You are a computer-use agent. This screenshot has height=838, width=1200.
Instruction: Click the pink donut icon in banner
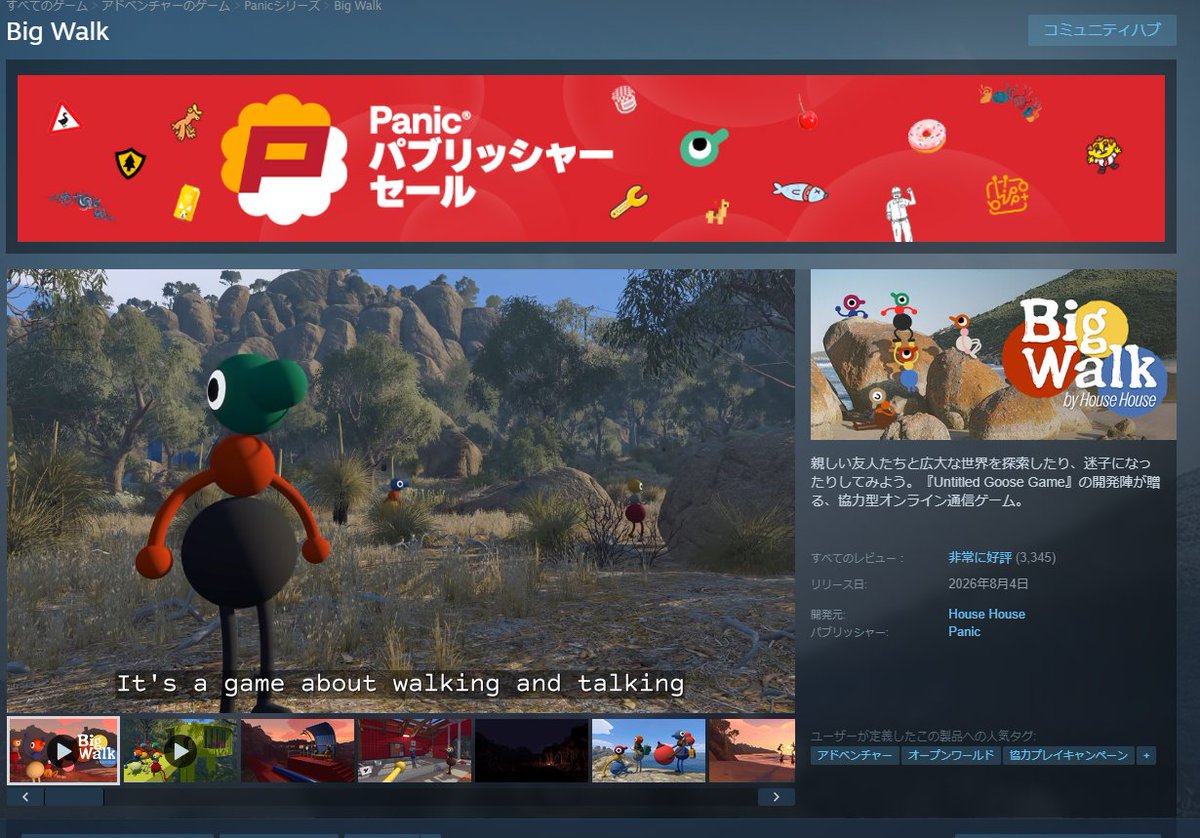[x=927, y=135]
